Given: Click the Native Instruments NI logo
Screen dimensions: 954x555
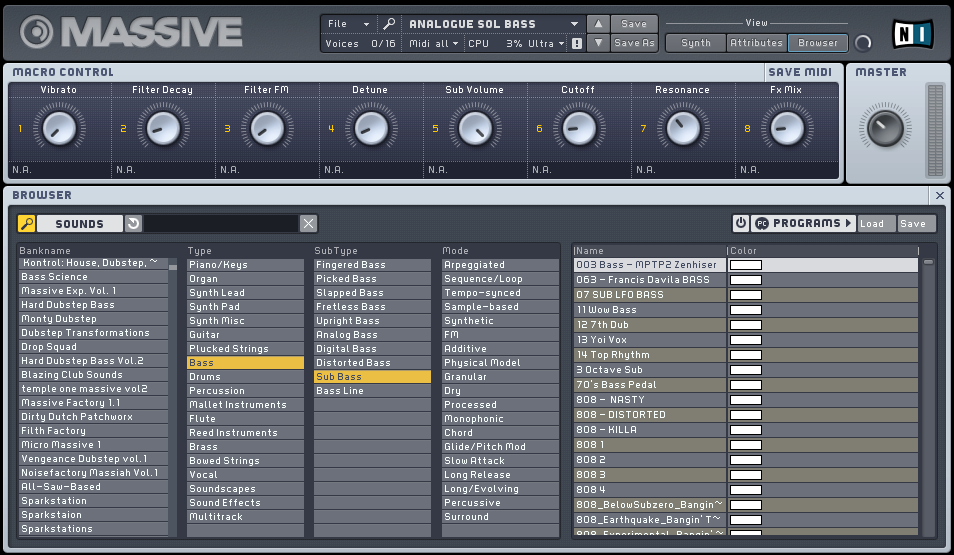Looking at the screenshot, I should tap(913, 34).
